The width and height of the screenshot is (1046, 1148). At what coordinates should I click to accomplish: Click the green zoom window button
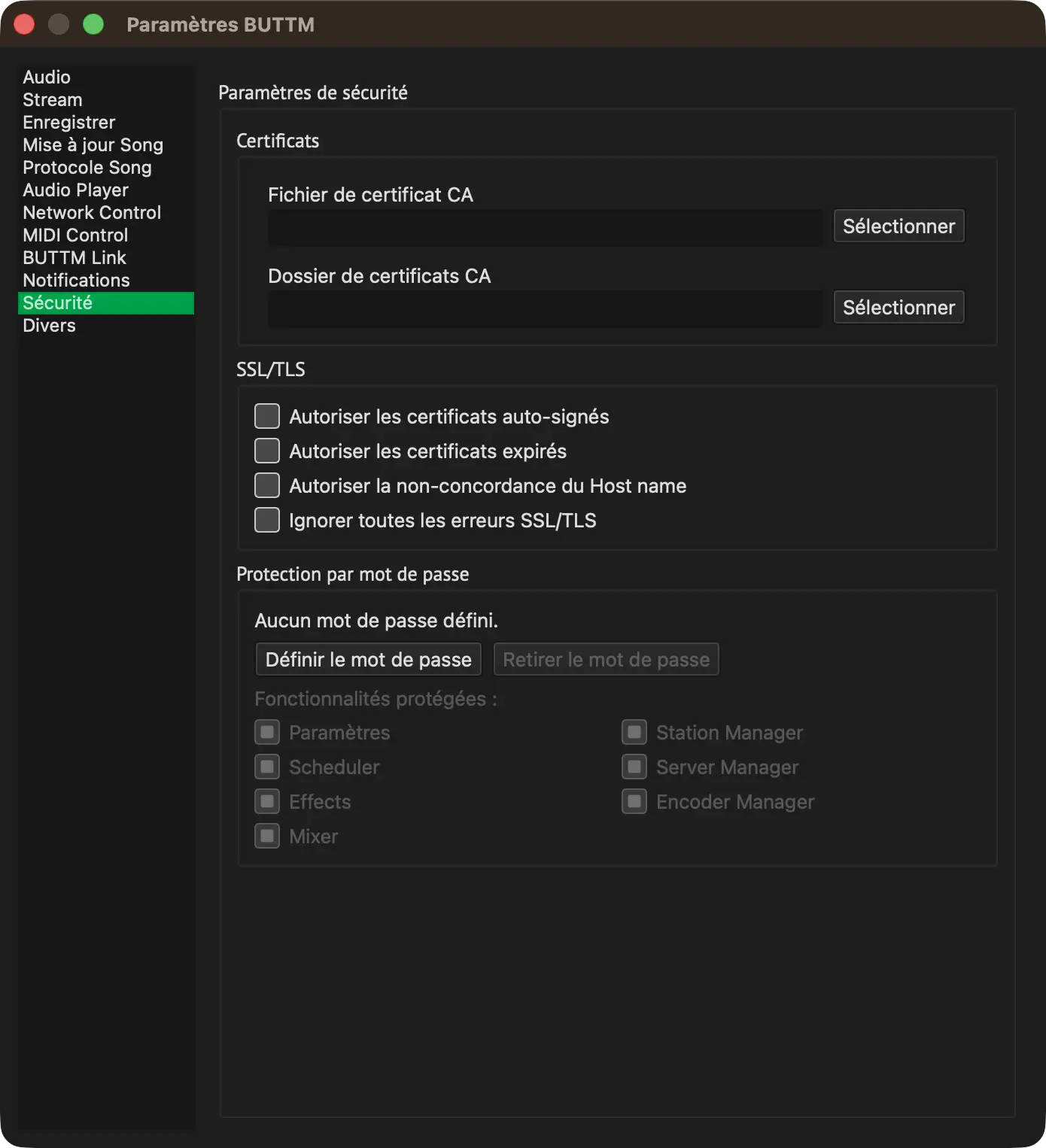point(93,24)
